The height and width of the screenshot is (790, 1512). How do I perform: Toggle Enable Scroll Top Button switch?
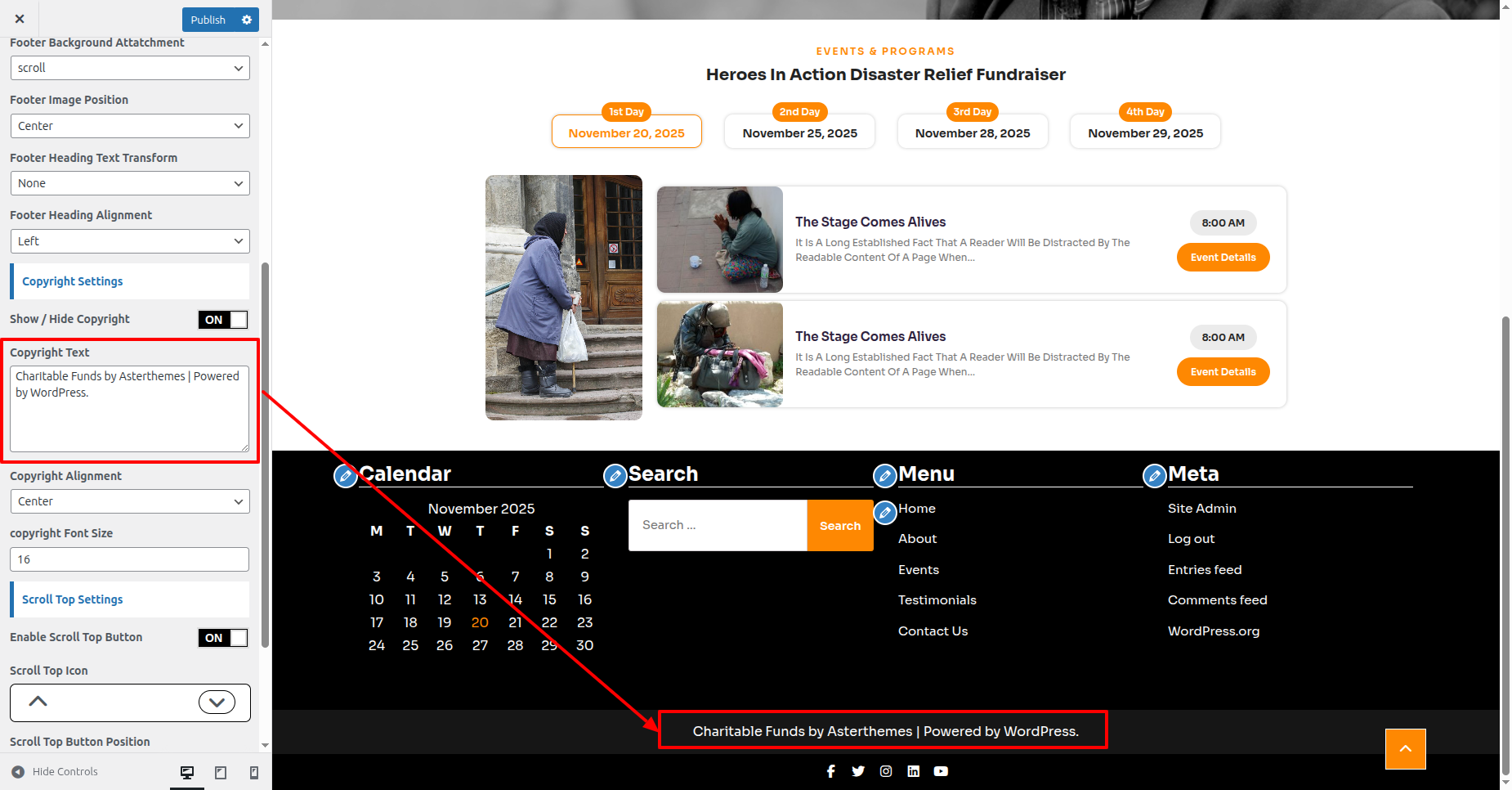pyautogui.click(x=223, y=638)
